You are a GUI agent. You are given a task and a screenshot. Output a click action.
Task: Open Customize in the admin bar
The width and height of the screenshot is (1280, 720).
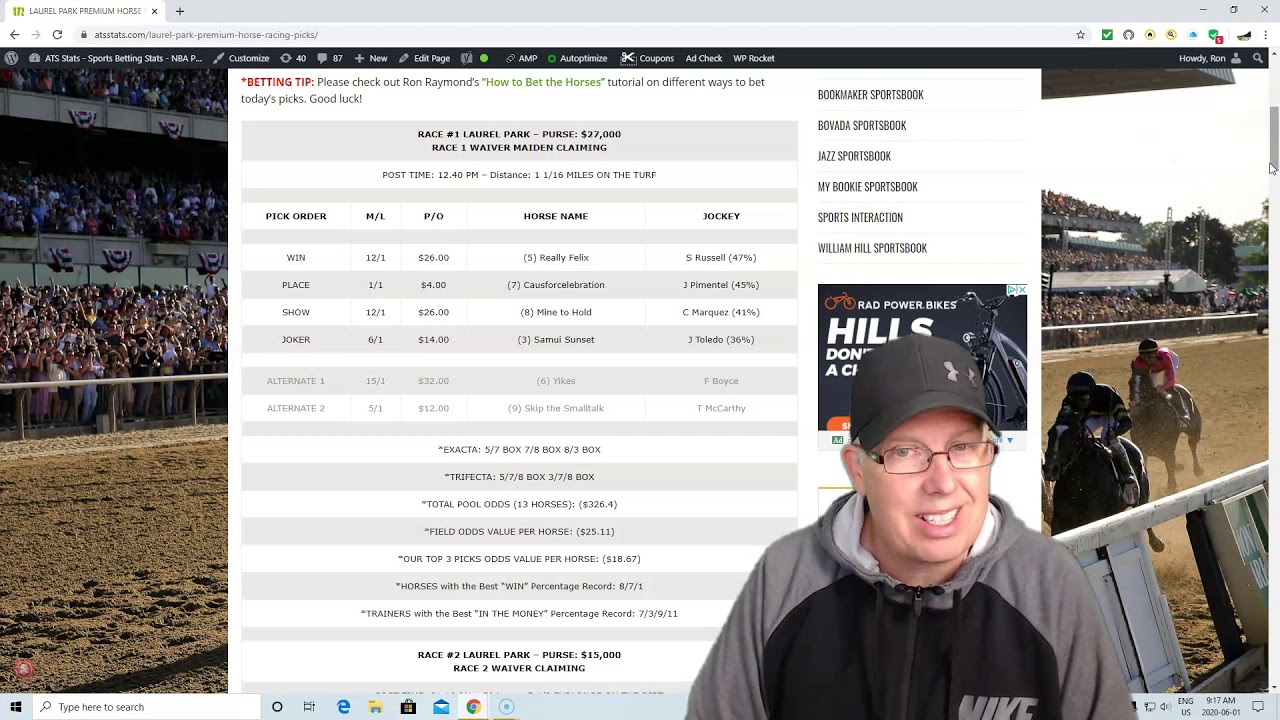coord(241,58)
